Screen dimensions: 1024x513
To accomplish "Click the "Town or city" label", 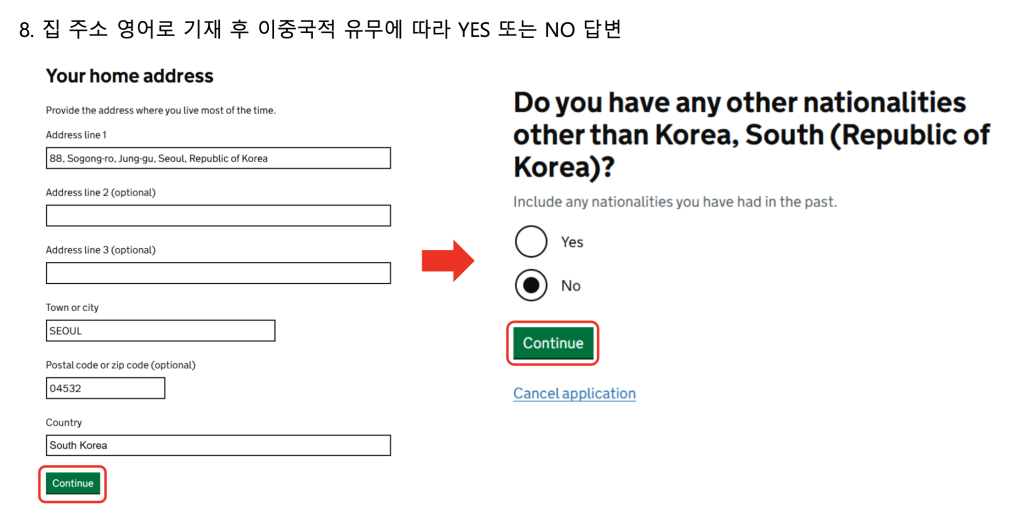I will click(72, 308).
